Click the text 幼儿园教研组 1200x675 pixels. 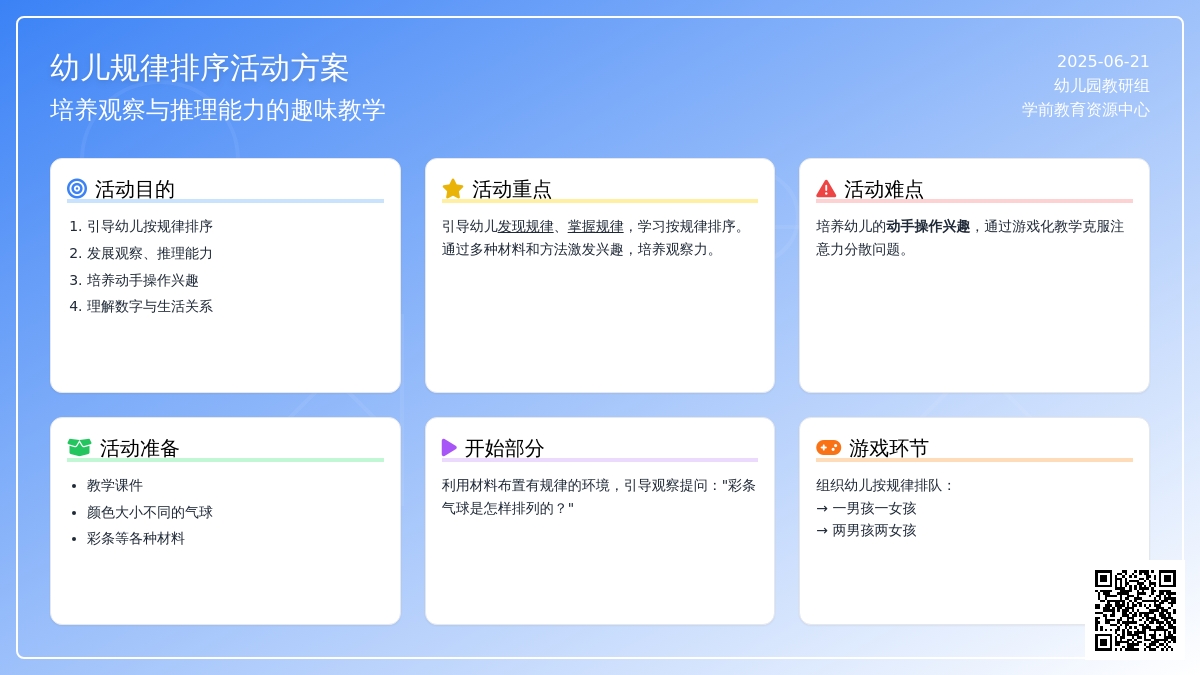point(1102,85)
